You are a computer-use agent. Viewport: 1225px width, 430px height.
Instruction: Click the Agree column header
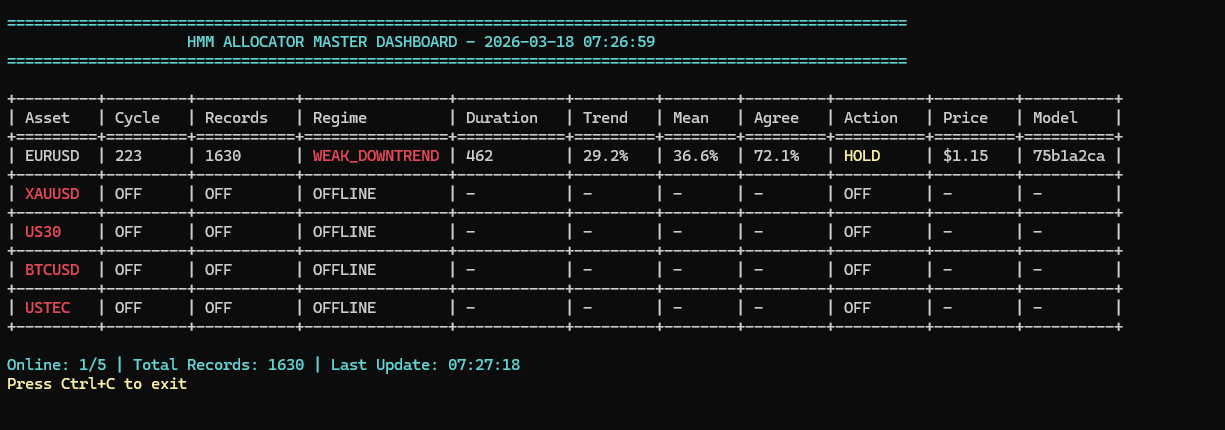[x=776, y=118]
